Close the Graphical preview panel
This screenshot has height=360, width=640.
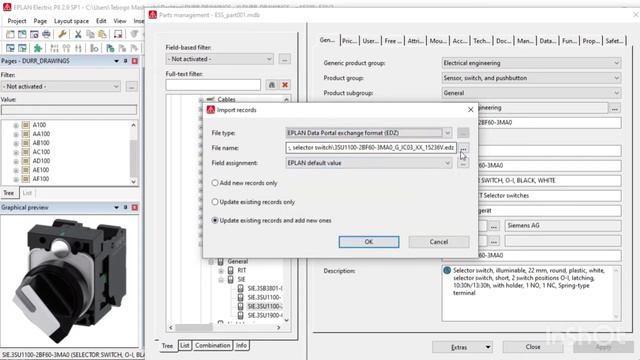(135, 207)
